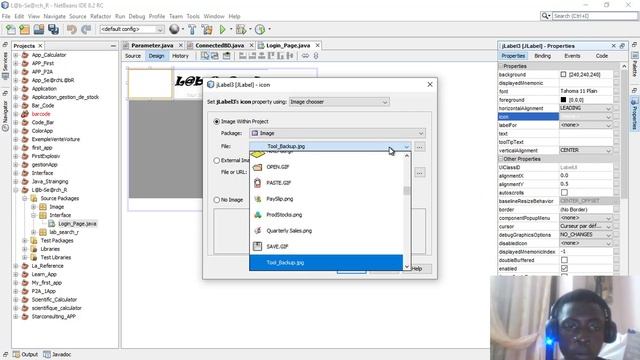Activate Connection Mode icon in Design toolbar

pyautogui.click(x=215, y=56)
